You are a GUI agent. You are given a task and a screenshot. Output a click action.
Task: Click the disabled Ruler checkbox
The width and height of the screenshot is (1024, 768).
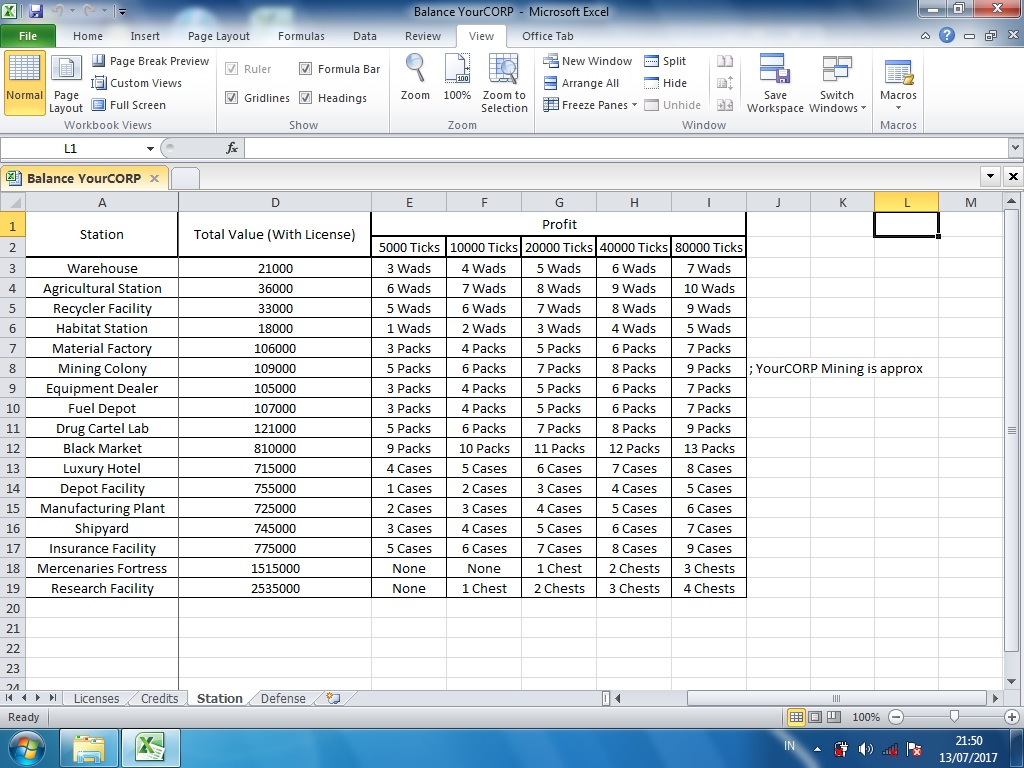231,69
